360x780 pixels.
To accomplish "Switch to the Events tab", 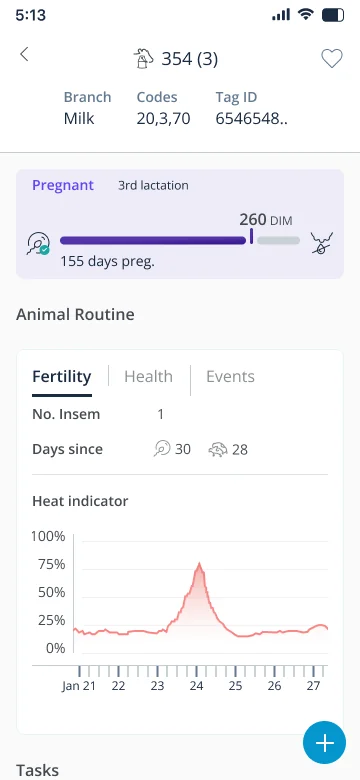I will 230,377.
